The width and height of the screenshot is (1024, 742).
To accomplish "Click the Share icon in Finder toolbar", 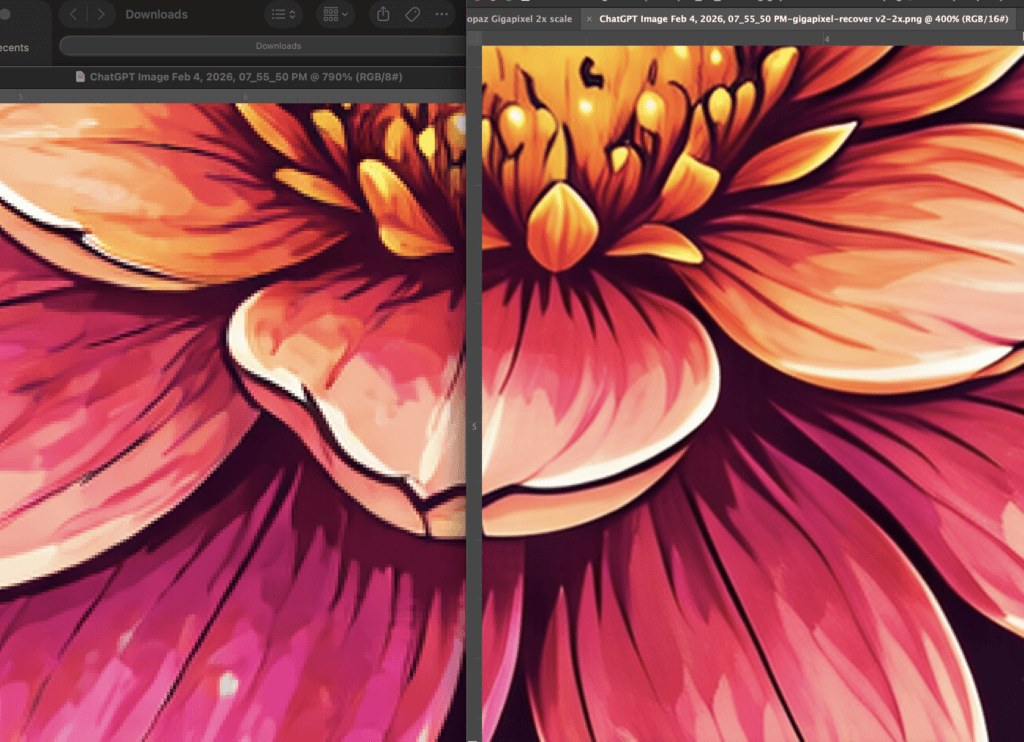I will click(x=382, y=14).
